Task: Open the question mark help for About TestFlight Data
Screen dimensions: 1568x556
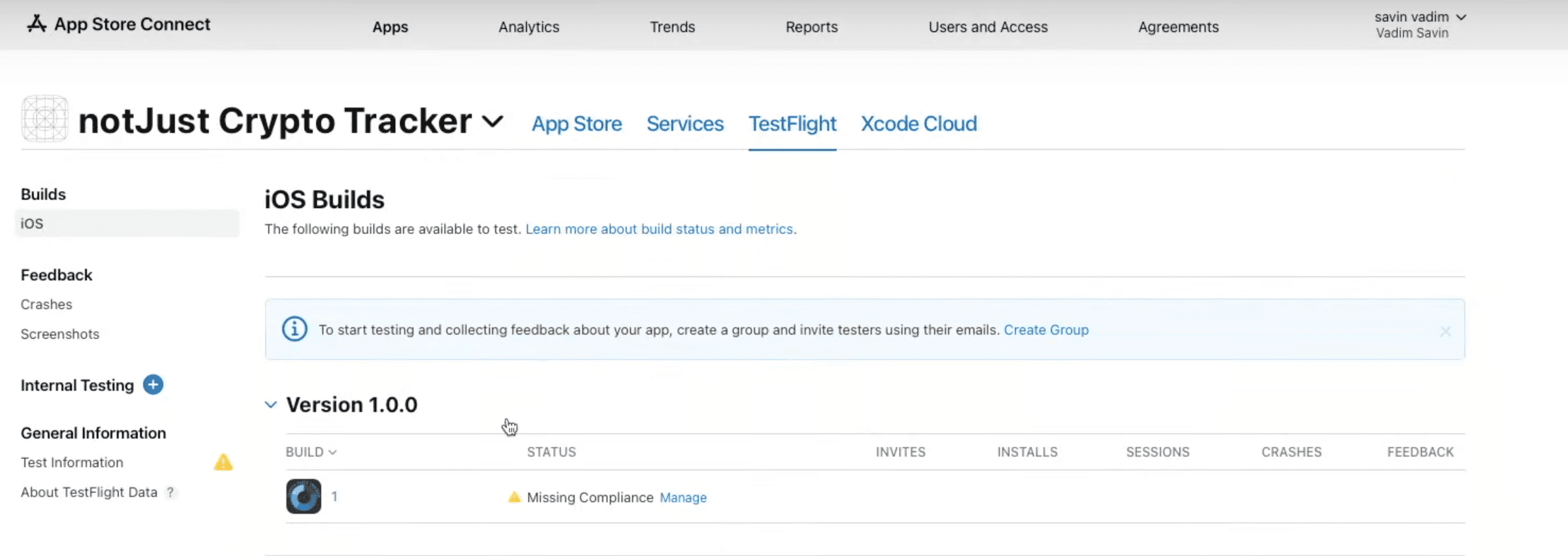Action: (170, 492)
